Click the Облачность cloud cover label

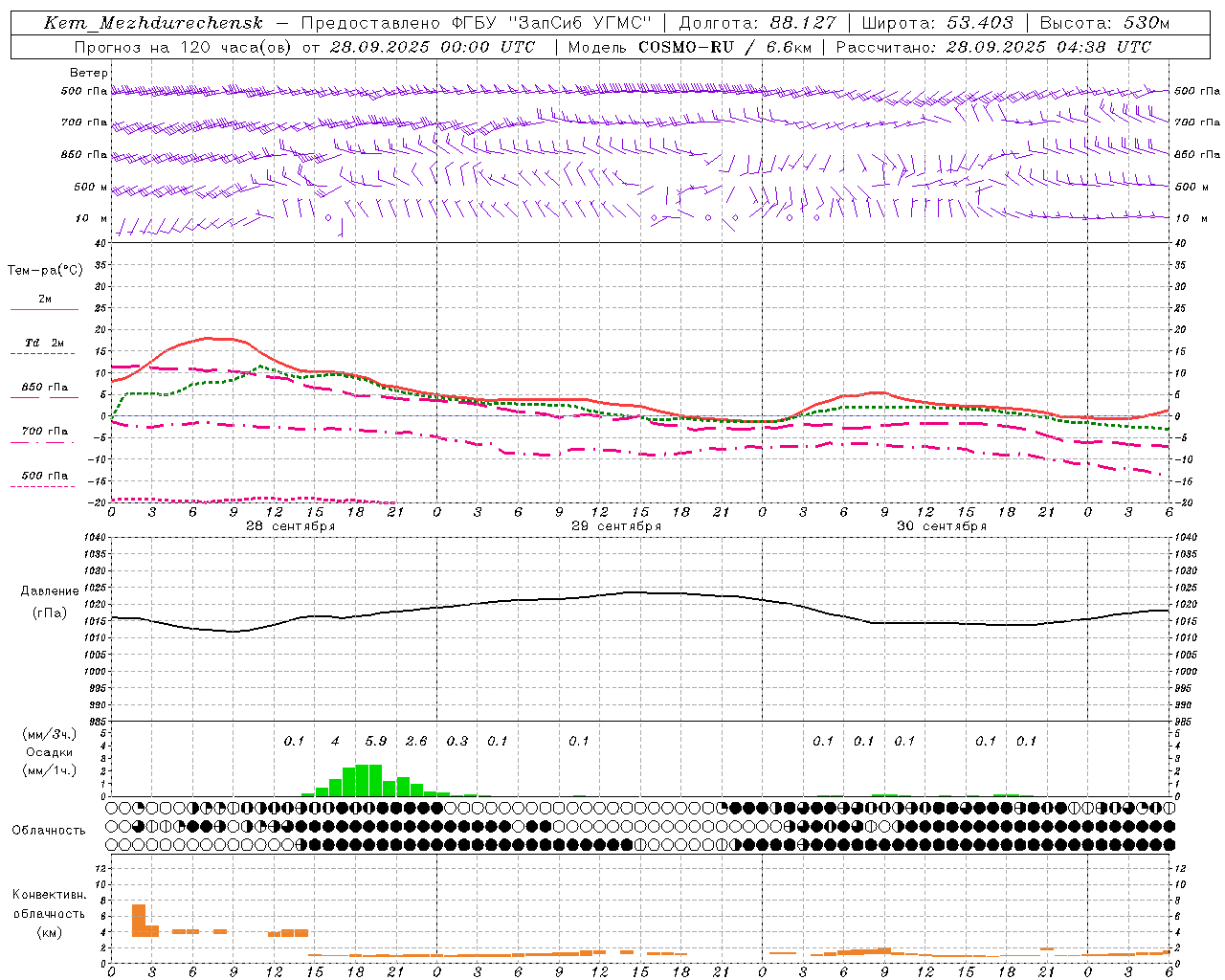pyautogui.click(x=49, y=831)
